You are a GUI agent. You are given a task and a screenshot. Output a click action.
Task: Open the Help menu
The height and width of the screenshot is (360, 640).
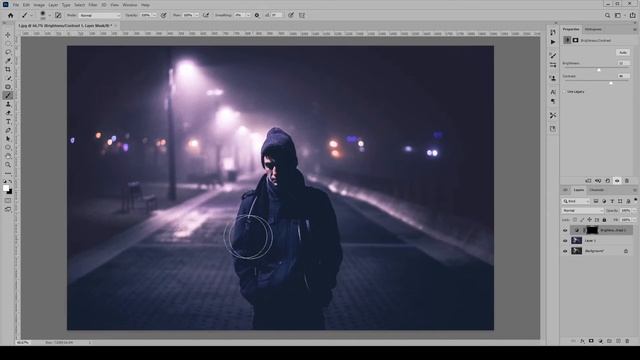[x=145, y=5]
